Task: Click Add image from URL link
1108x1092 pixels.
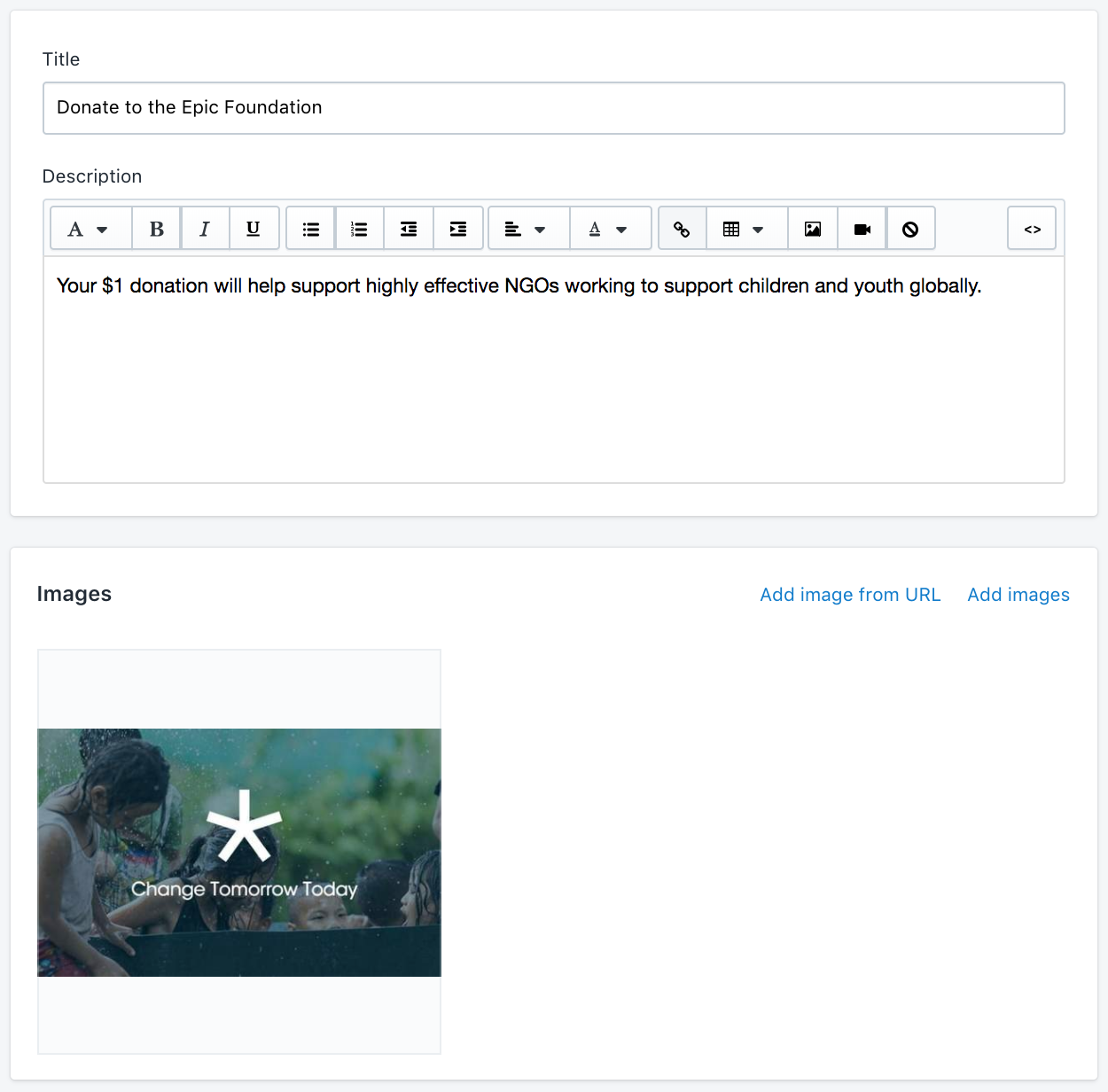Action: click(850, 595)
